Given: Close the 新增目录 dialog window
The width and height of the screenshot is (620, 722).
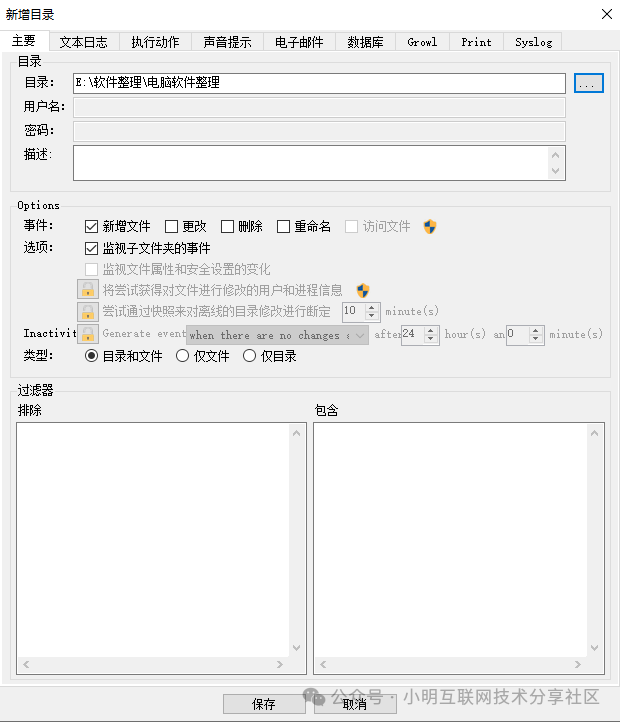Looking at the screenshot, I should pyautogui.click(x=605, y=14).
